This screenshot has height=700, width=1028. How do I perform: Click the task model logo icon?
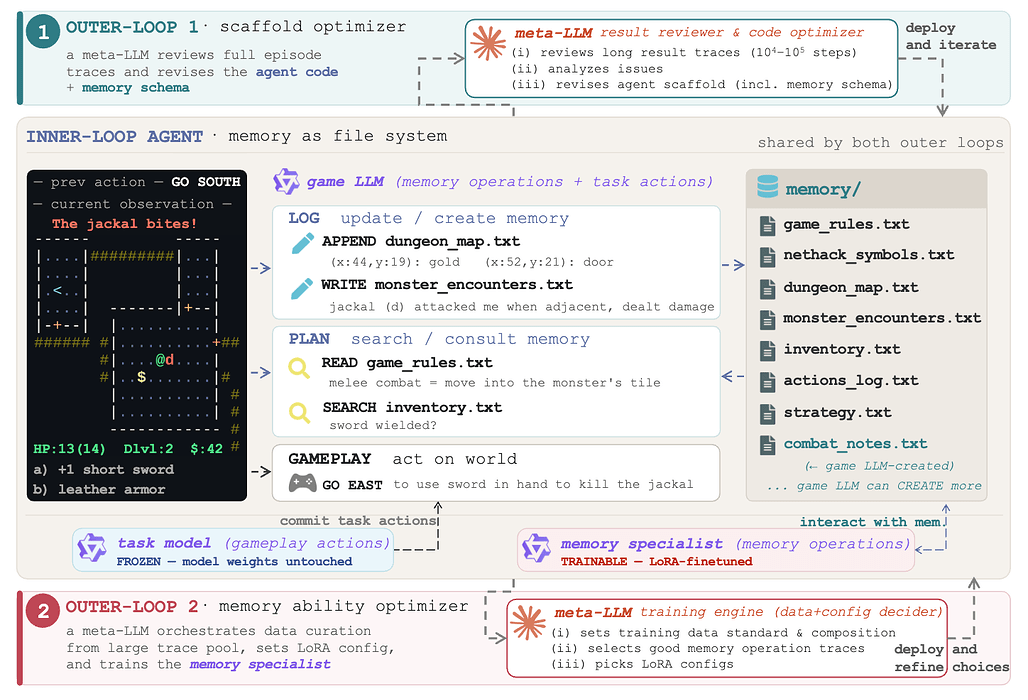click(92, 548)
